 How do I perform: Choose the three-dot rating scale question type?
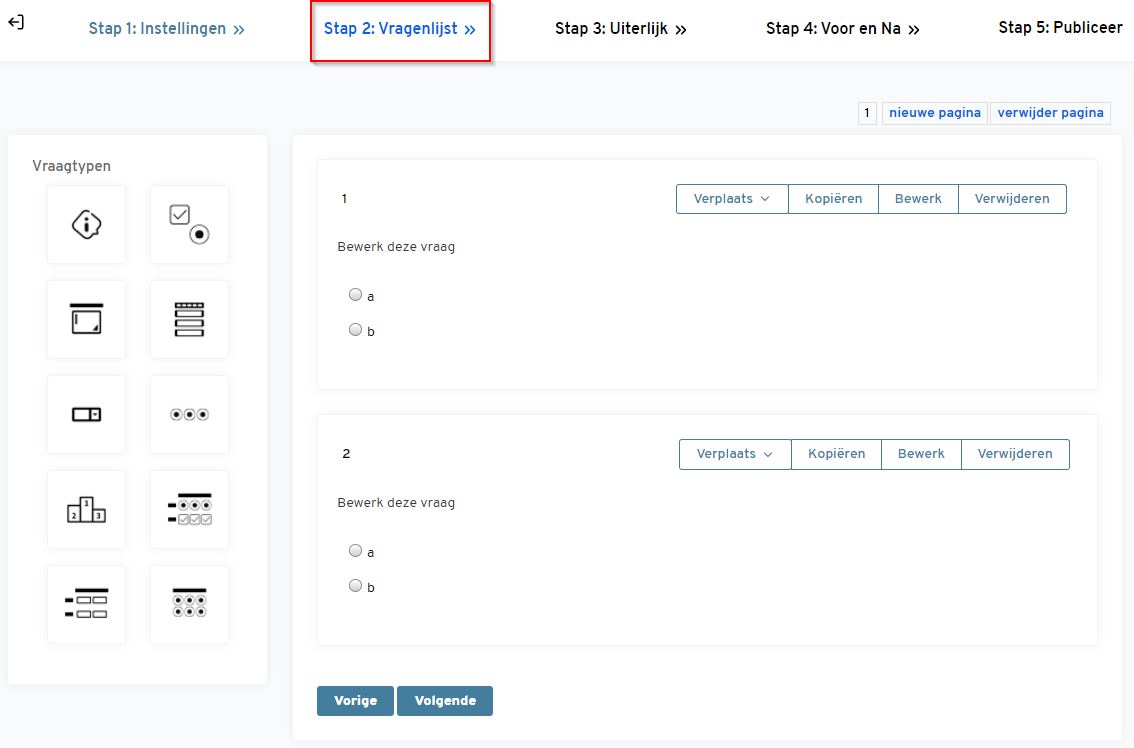point(189,415)
